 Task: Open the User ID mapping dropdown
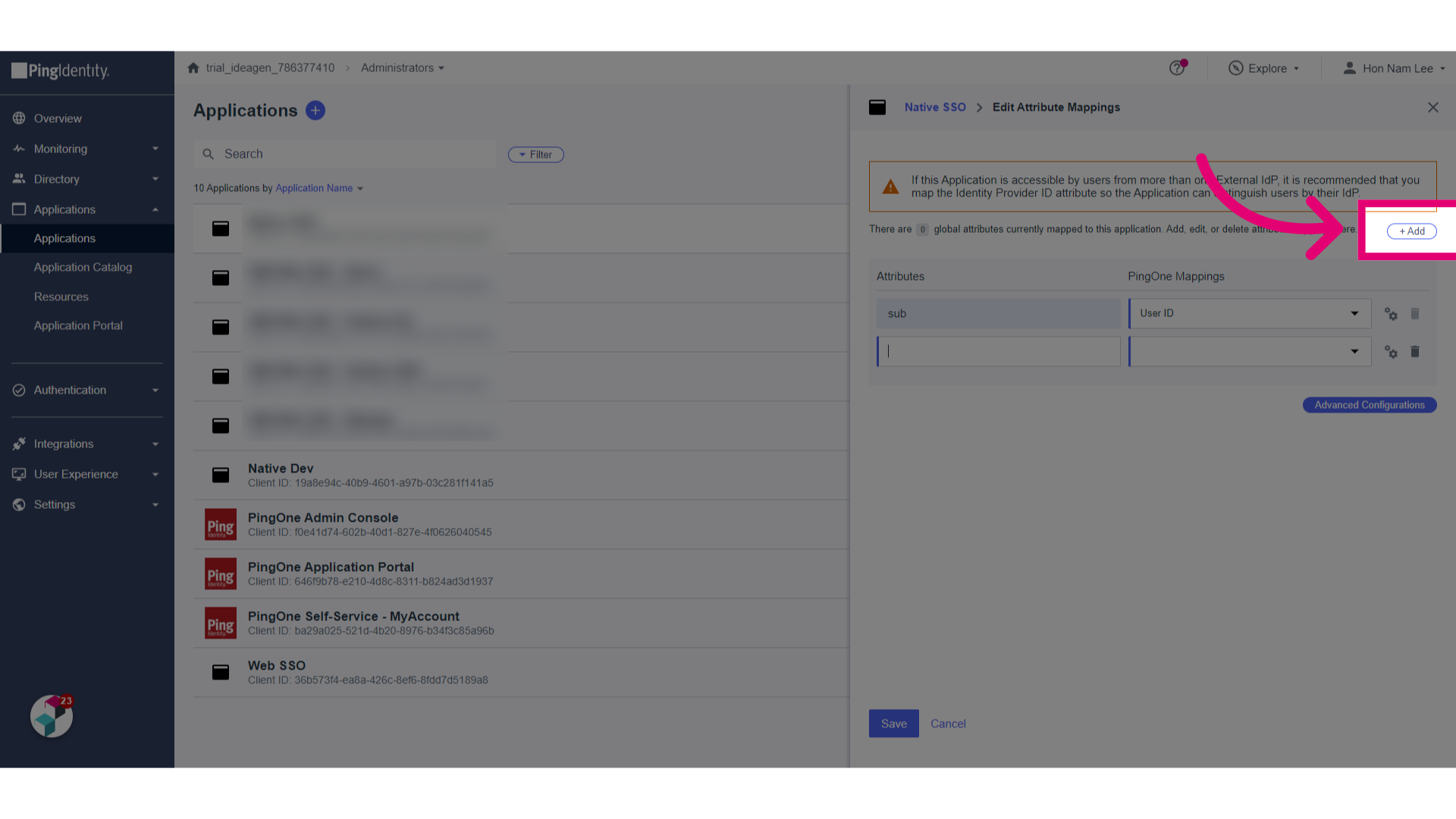pyautogui.click(x=1250, y=313)
